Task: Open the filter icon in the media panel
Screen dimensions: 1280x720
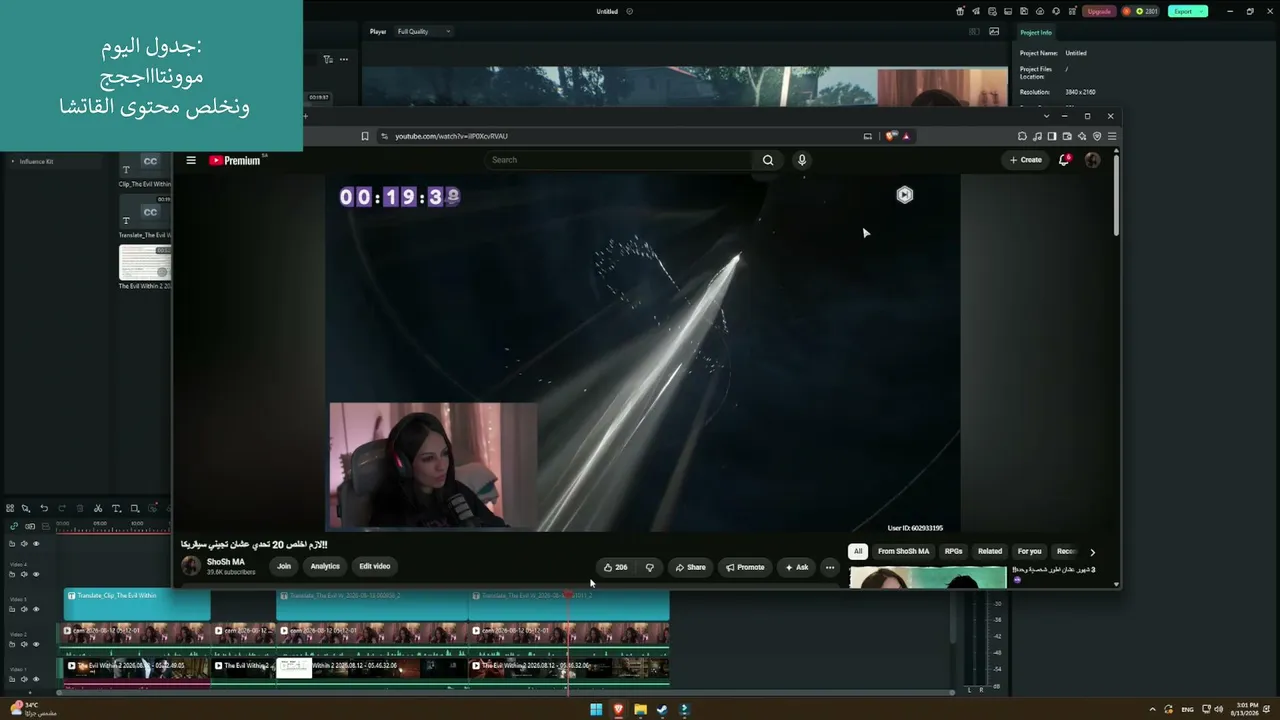Action: pos(328,59)
